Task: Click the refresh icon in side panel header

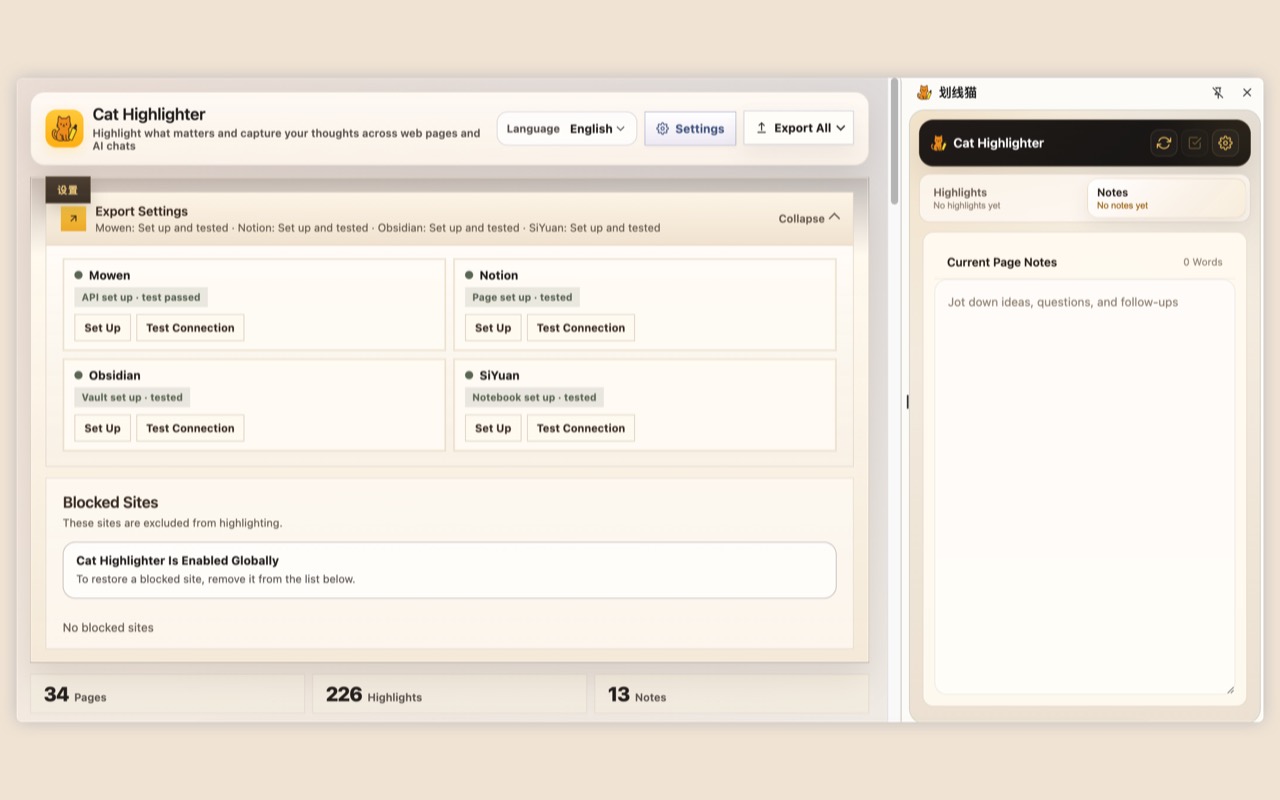Action: (x=1164, y=143)
